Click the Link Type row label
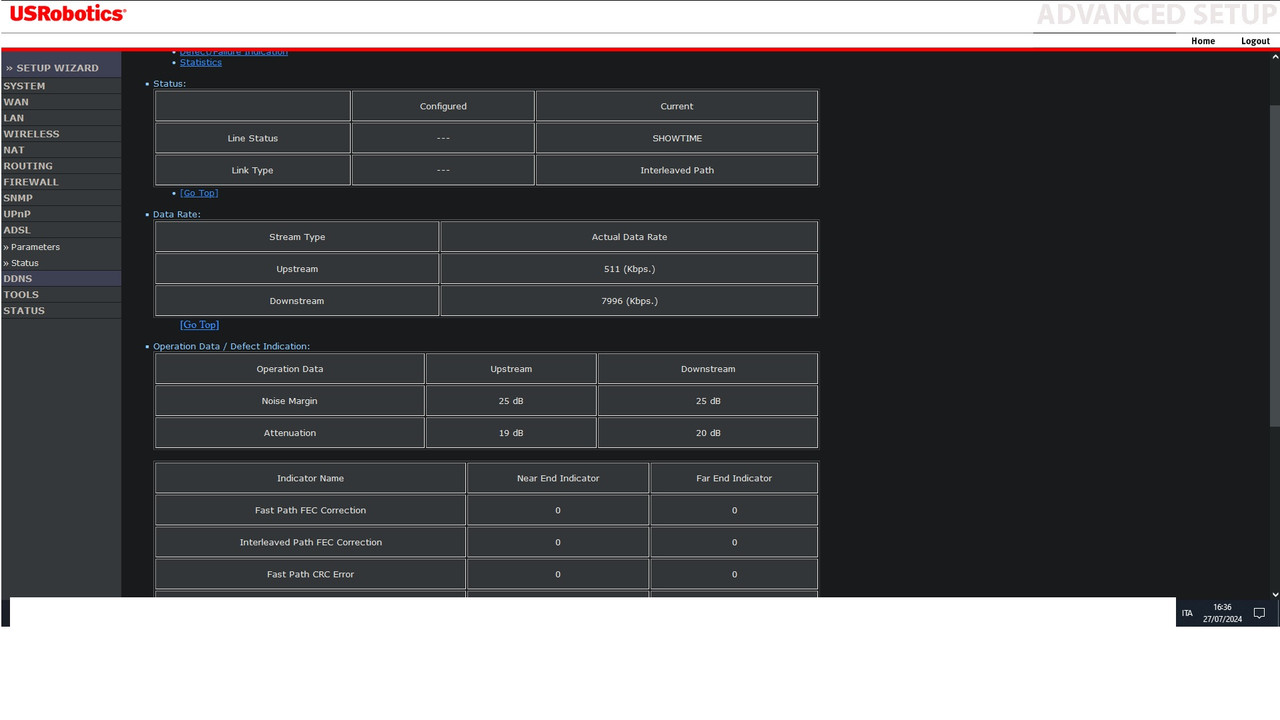The height and width of the screenshot is (720, 1280). coord(253,170)
